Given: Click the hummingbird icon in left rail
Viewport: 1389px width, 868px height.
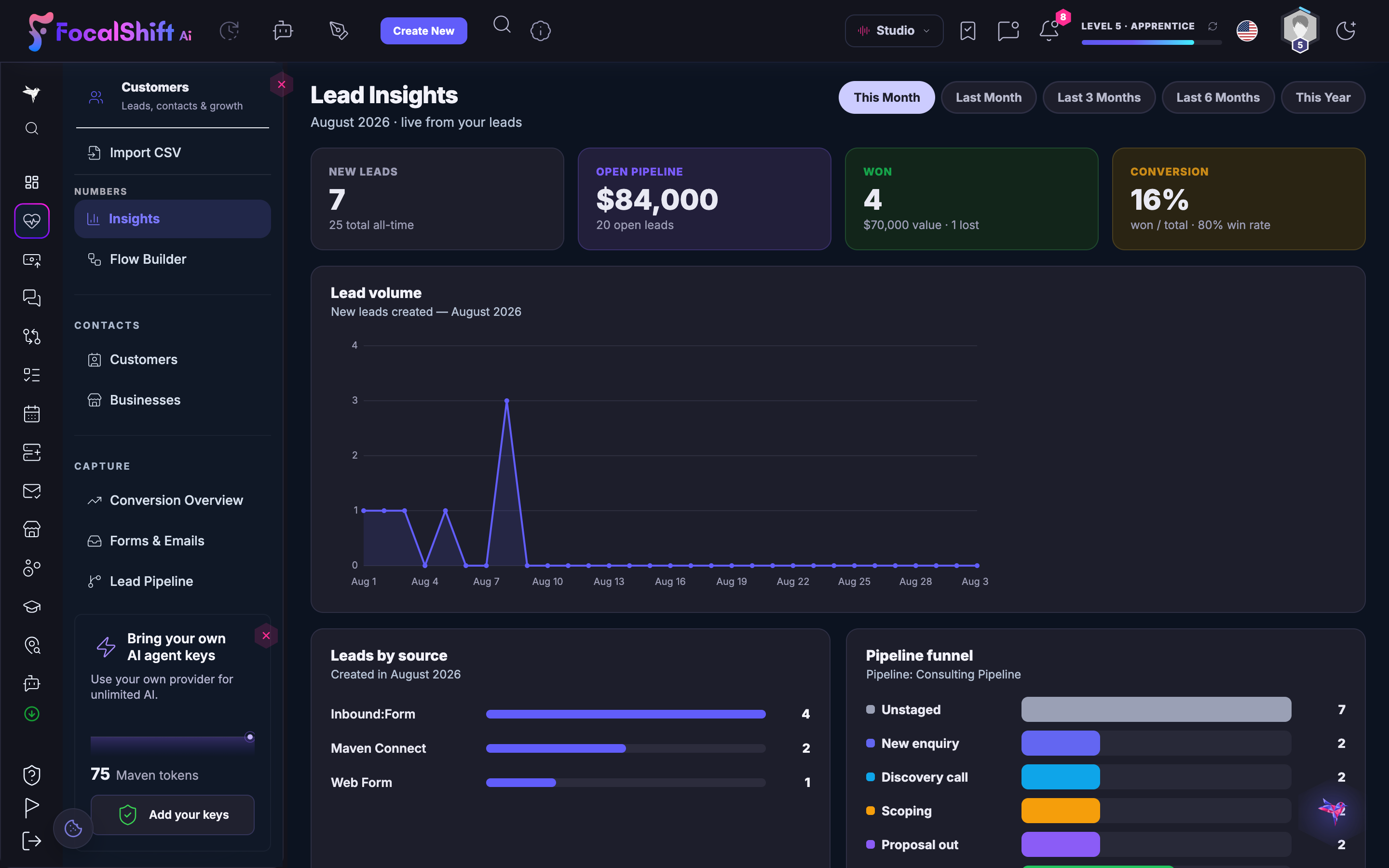Looking at the screenshot, I should (32, 93).
